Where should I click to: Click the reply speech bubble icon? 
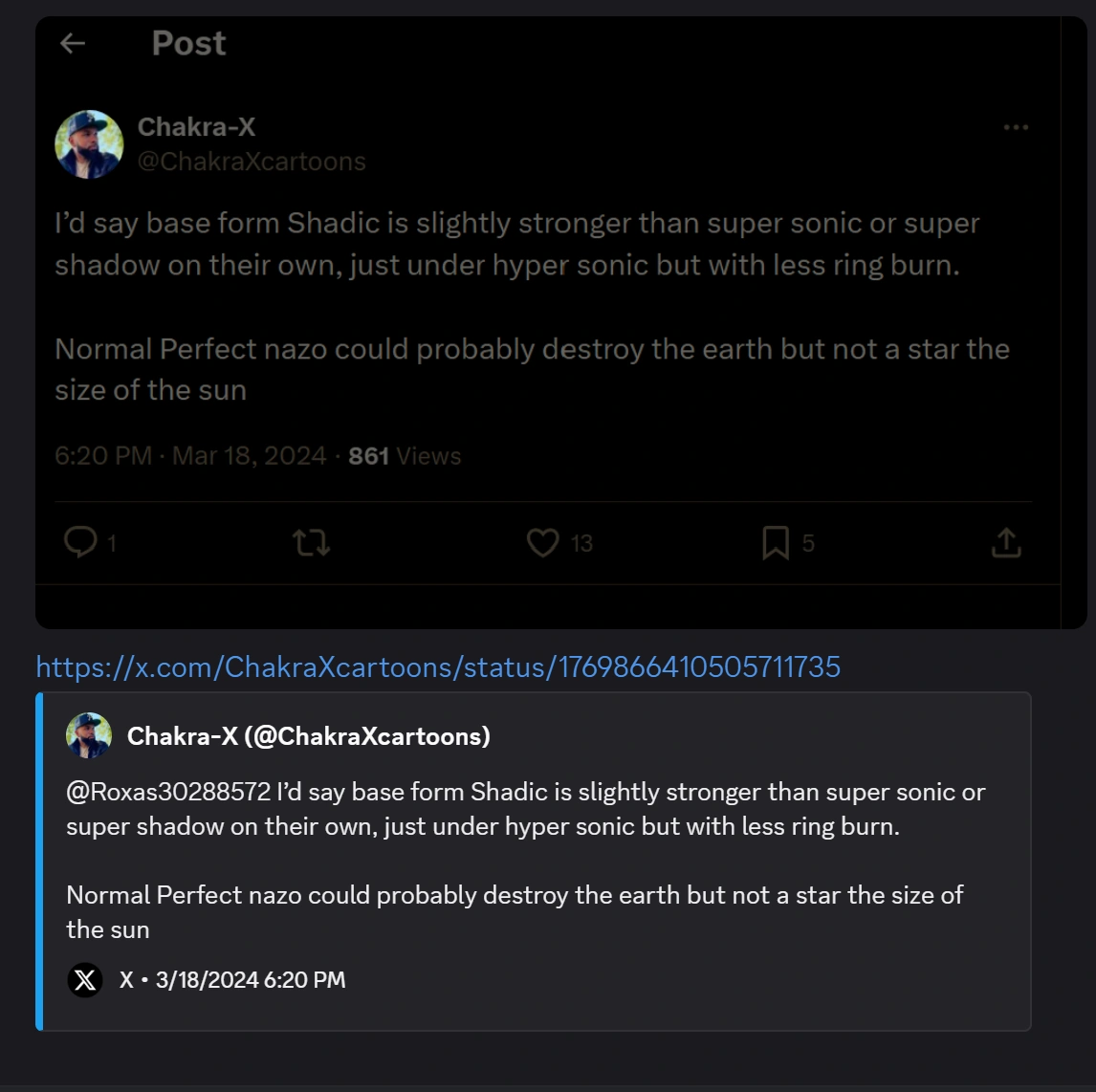(80, 543)
